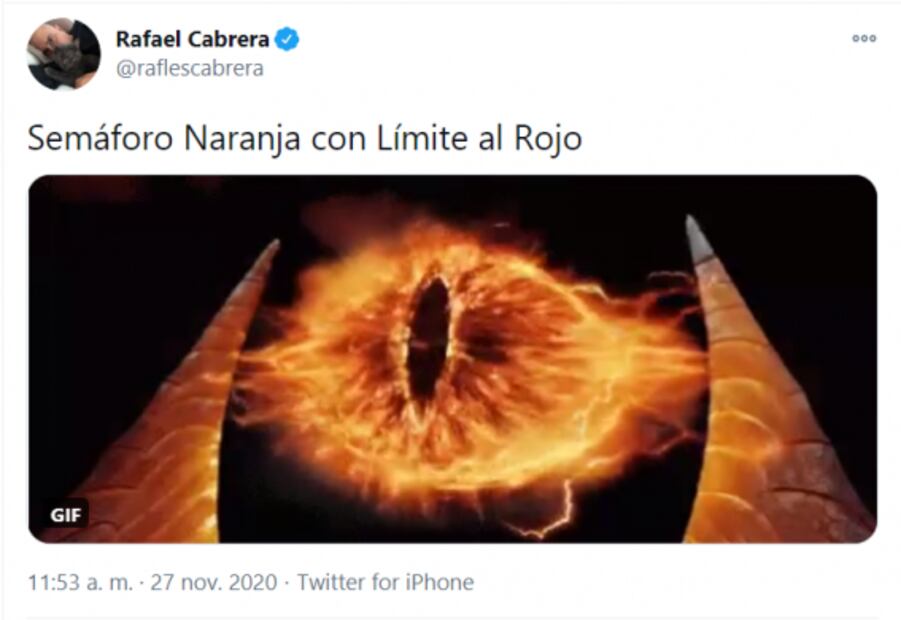Click the word Semáforo in the tweet

pos(100,138)
